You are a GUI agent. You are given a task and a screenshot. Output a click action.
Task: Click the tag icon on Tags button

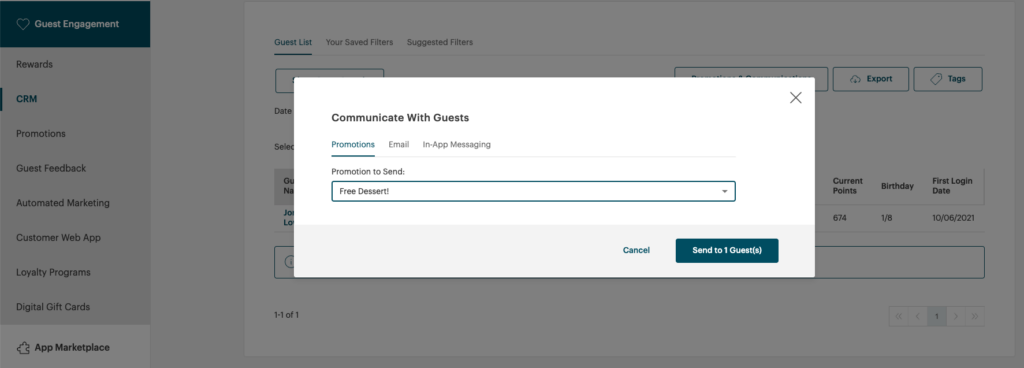click(935, 79)
